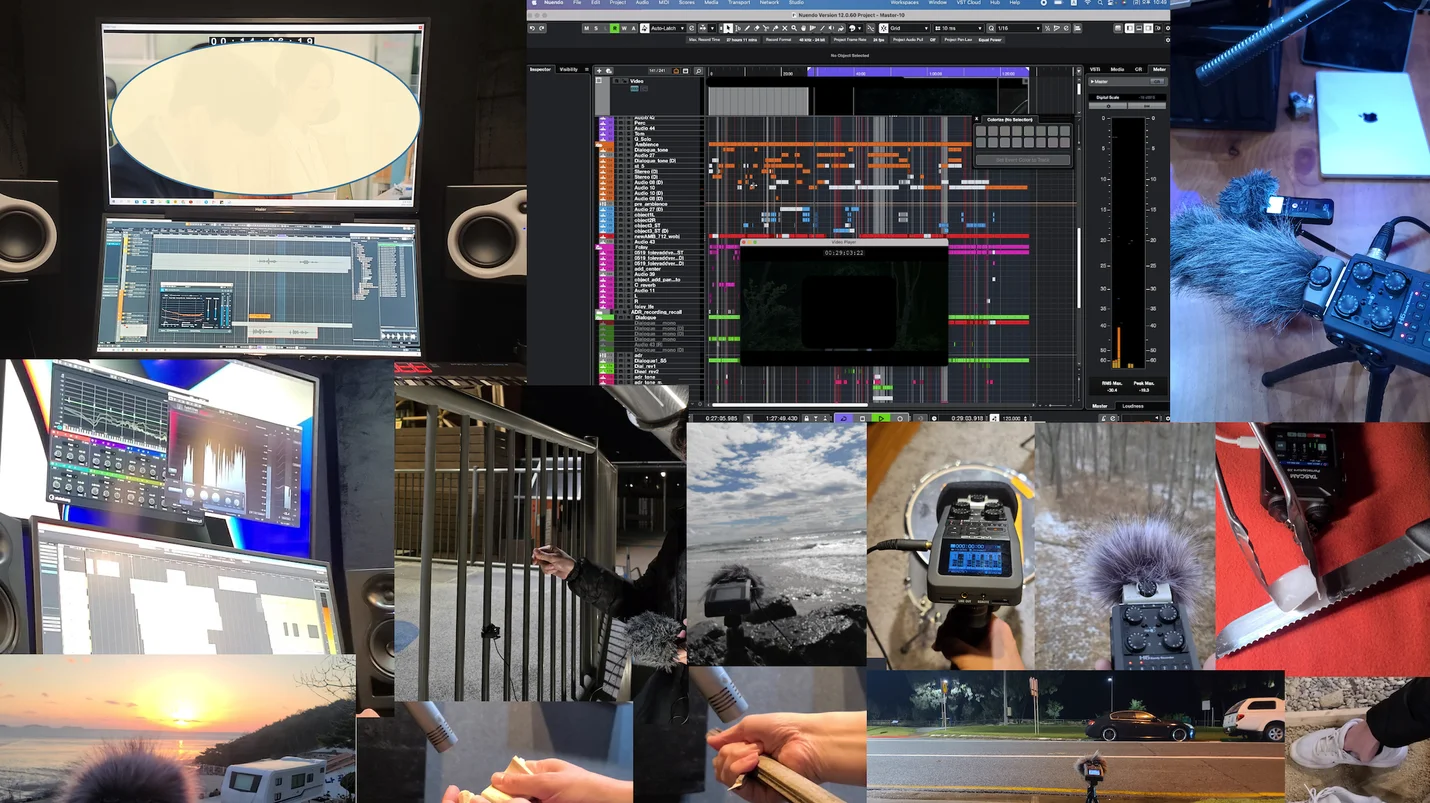Open the Auto-Latch automation mode dropdown
Image resolution: width=1430 pixels, height=803 pixels.
point(667,28)
